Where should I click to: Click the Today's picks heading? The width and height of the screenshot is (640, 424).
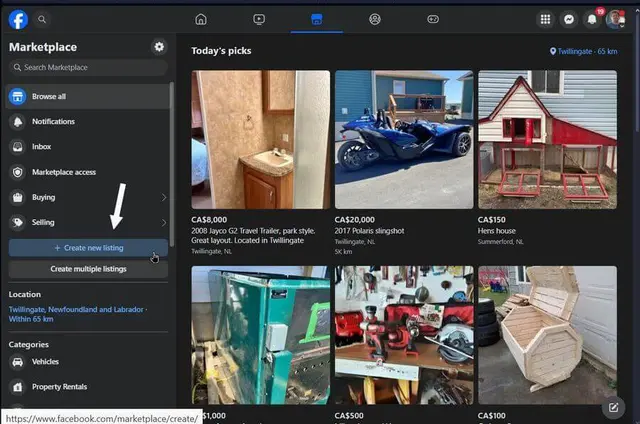(221, 51)
